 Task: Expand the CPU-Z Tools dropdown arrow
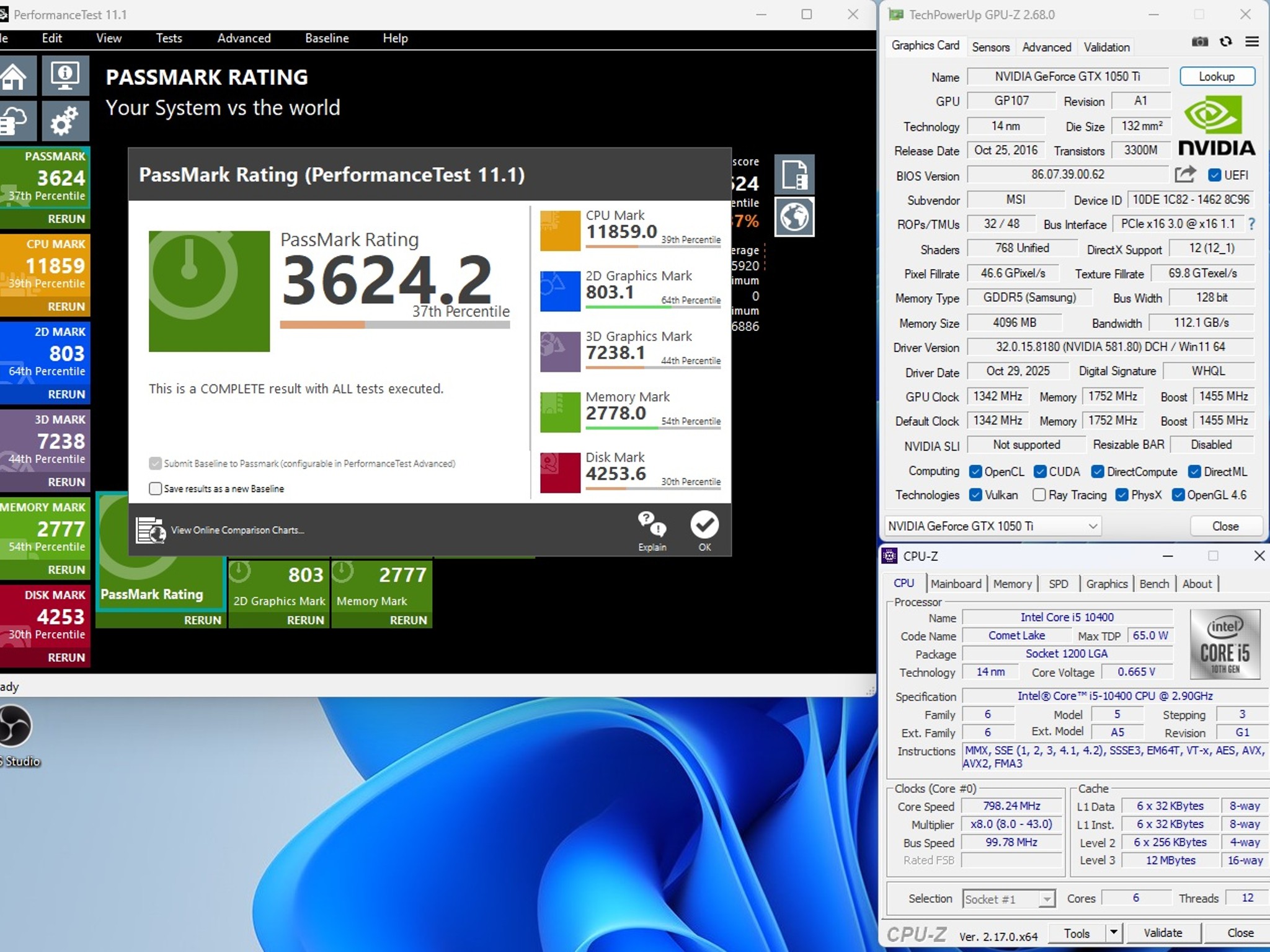1114,932
